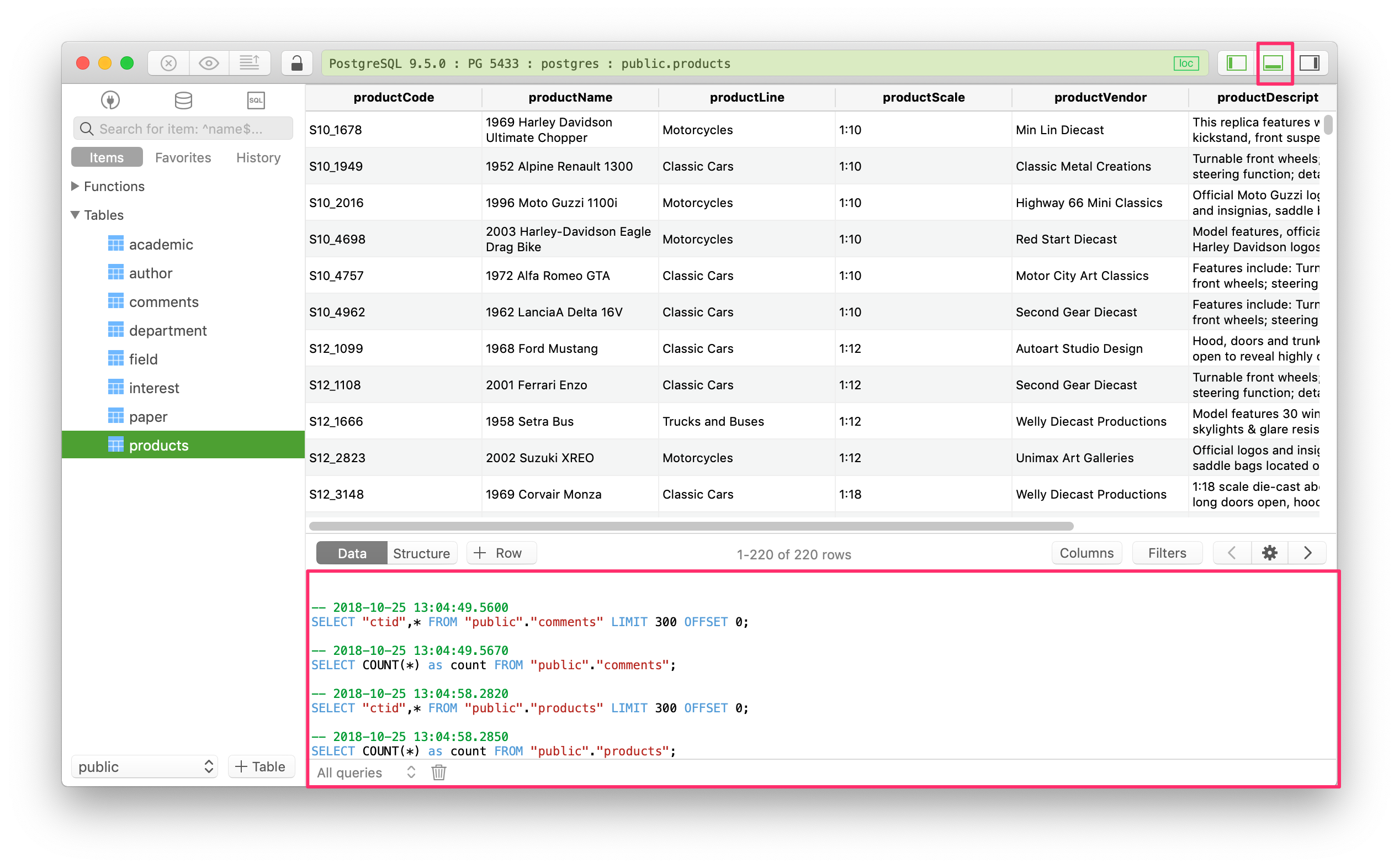Click the lock/security icon in toolbar

[x=297, y=62]
